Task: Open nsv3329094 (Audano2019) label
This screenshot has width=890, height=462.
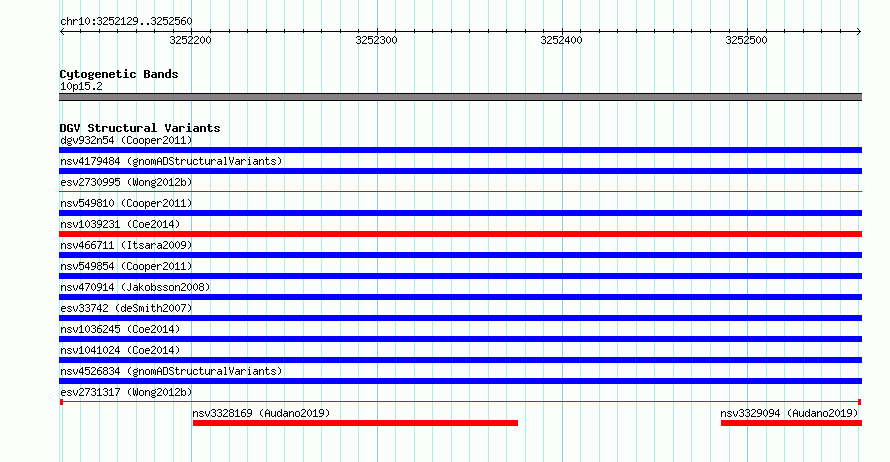Action: point(790,413)
